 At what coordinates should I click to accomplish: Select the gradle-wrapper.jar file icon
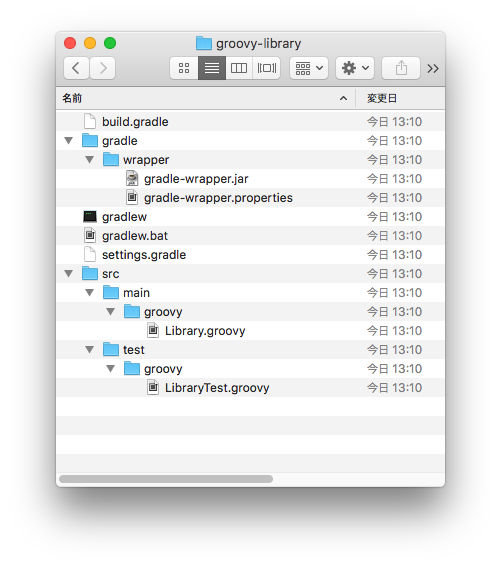click(x=132, y=178)
